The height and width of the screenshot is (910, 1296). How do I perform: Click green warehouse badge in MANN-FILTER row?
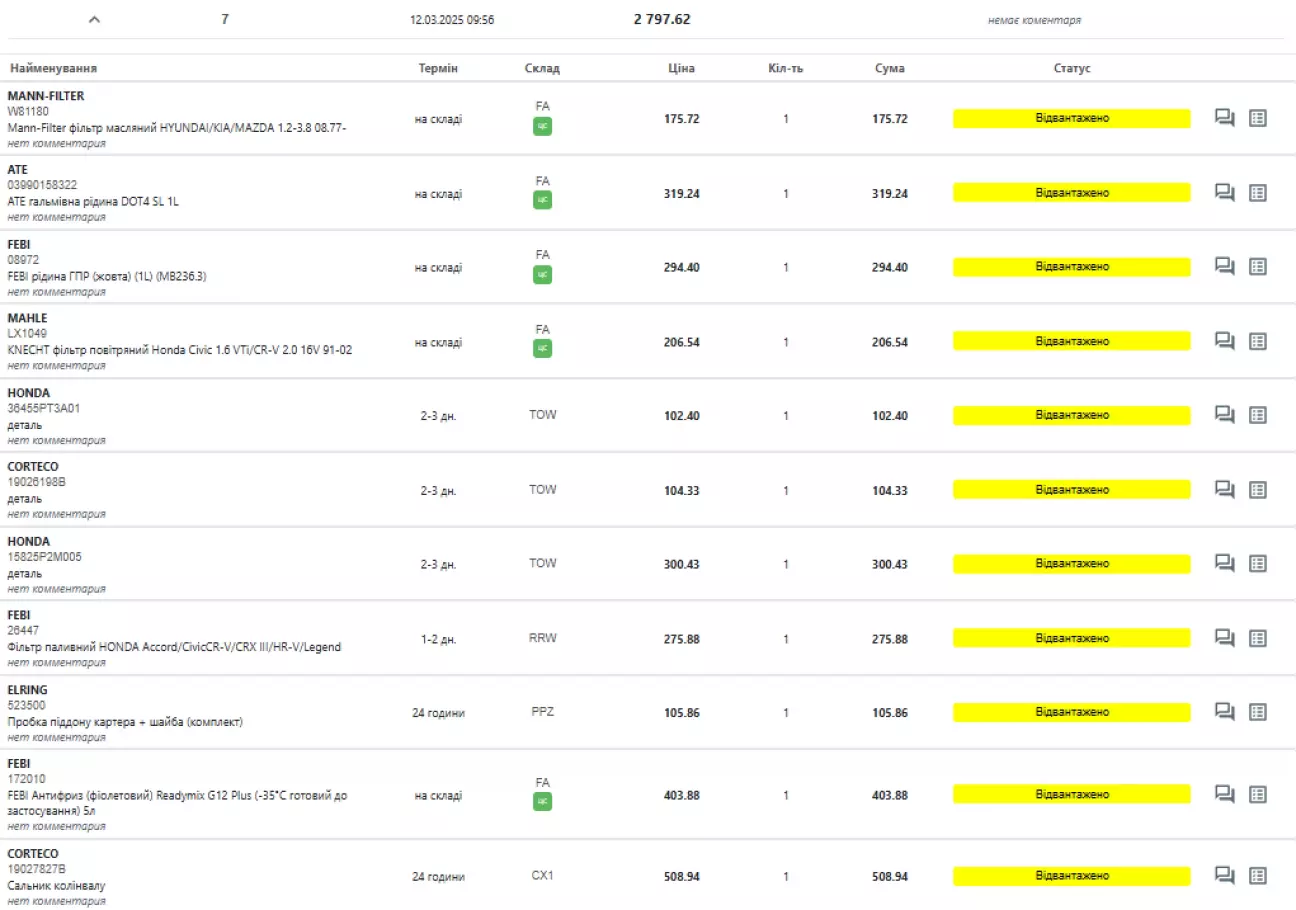click(x=542, y=126)
